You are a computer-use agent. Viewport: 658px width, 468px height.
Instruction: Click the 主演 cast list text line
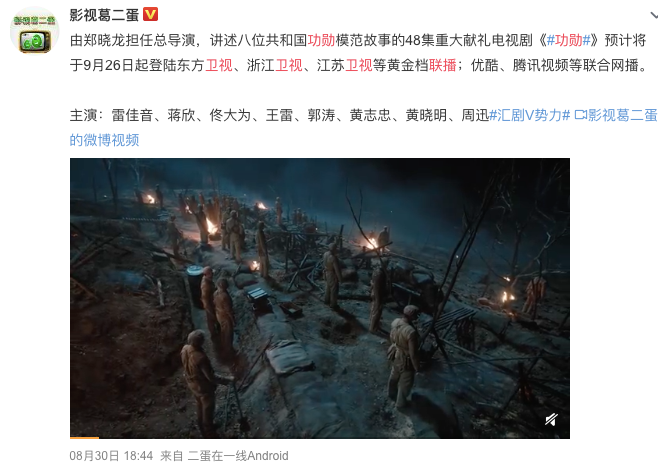point(279,115)
